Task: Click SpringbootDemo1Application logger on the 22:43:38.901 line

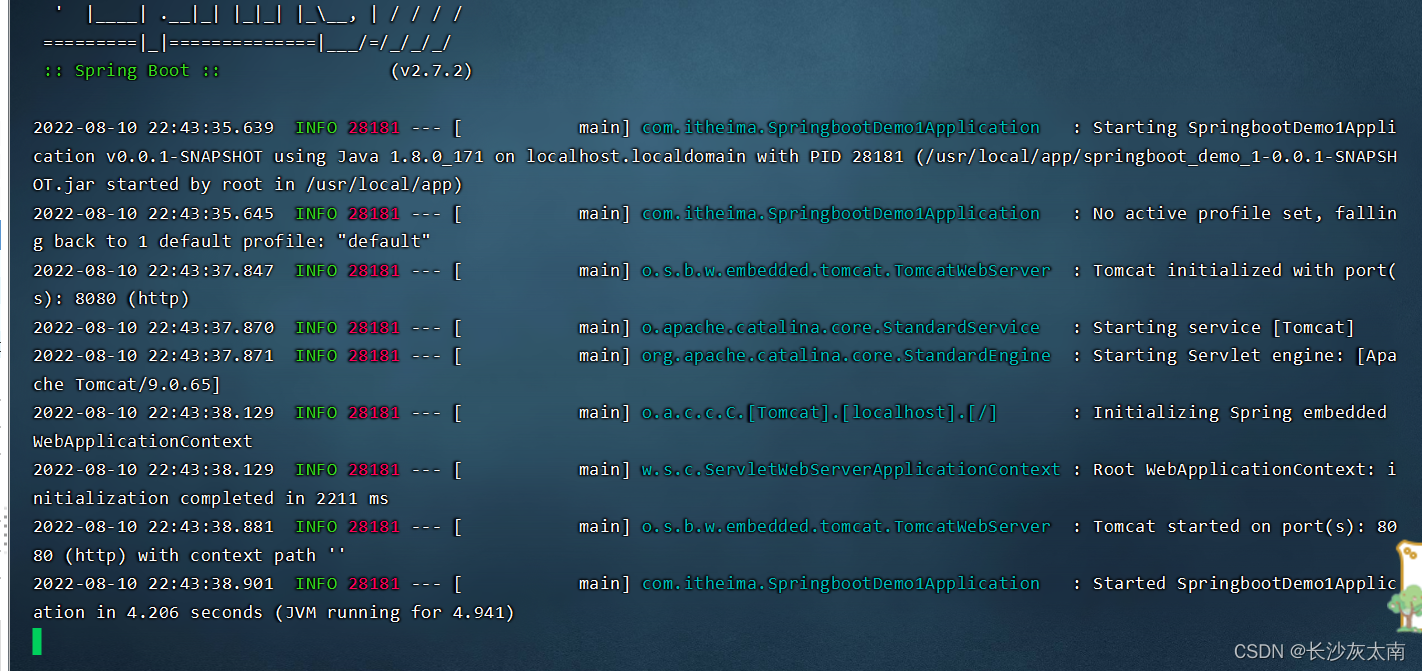Action: click(840, 583)
